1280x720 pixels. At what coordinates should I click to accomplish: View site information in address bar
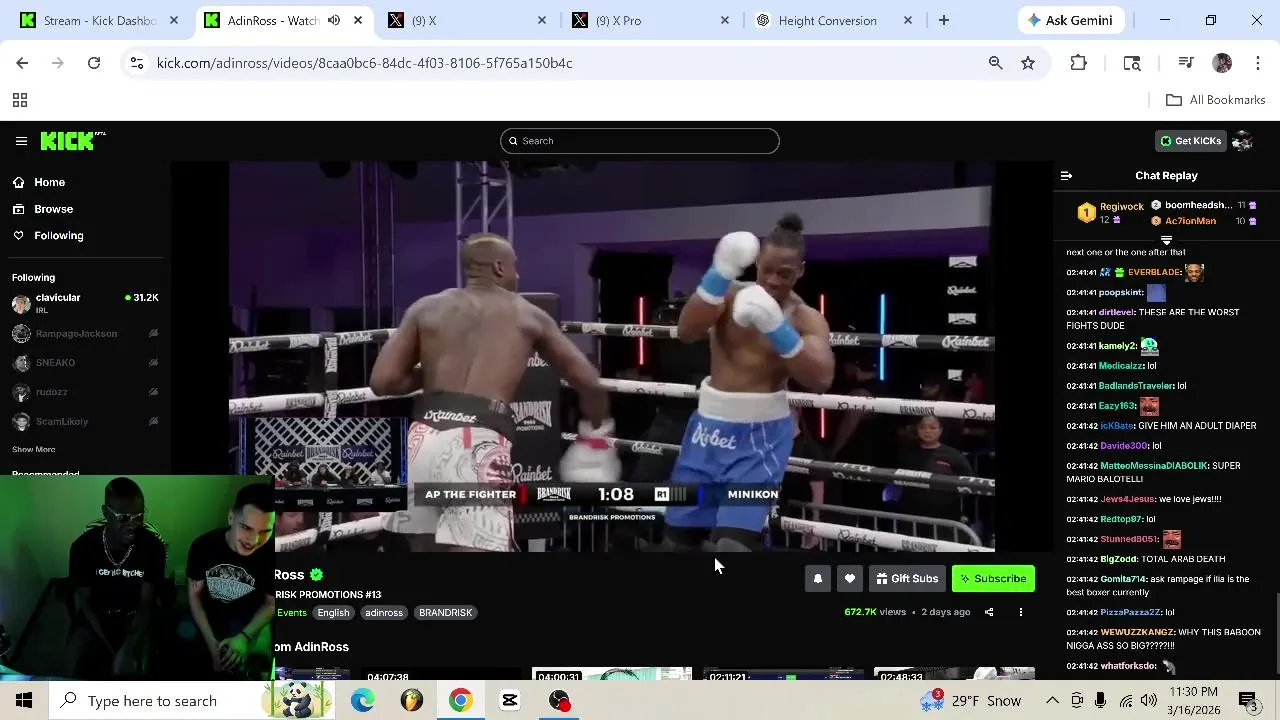coord(136,63)
